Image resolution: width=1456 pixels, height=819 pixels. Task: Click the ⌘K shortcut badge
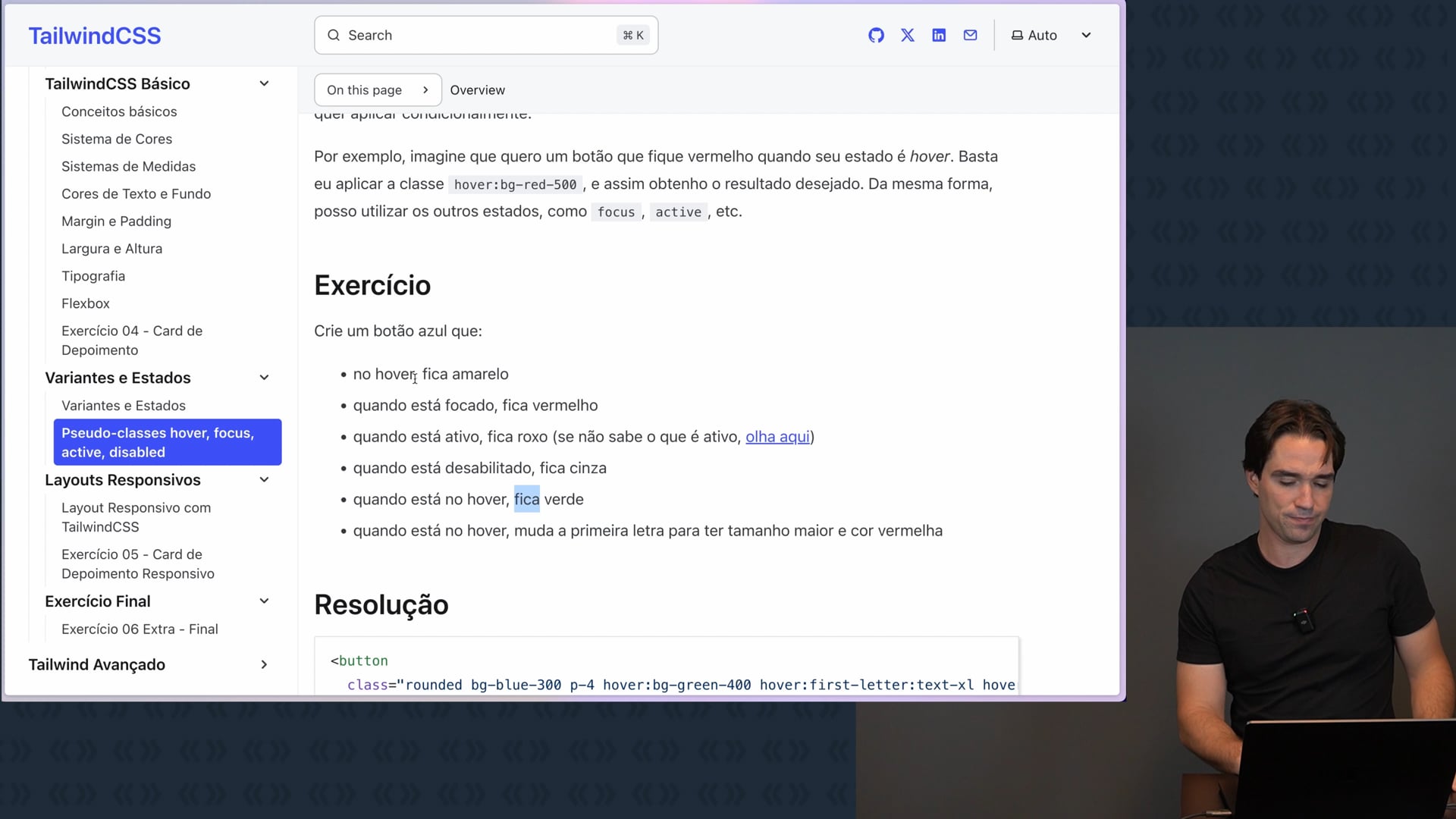pyautogui.click(x=633, y=36)
